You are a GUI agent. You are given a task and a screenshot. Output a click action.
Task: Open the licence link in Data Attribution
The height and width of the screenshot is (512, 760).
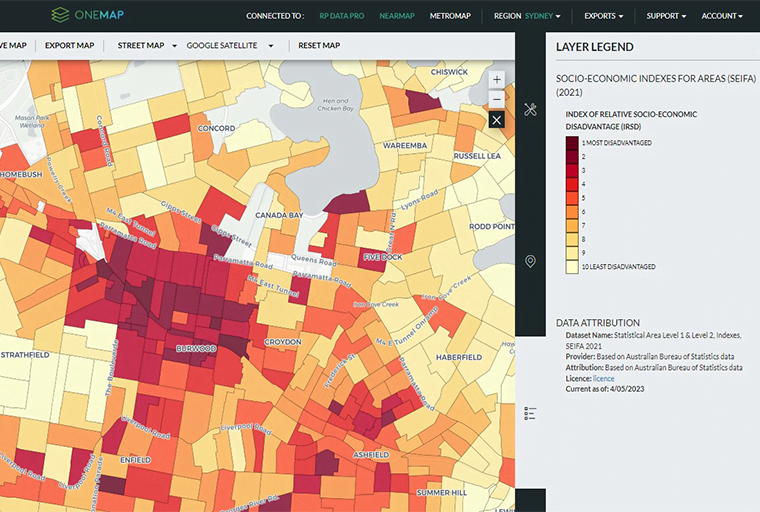click(605, 379)
